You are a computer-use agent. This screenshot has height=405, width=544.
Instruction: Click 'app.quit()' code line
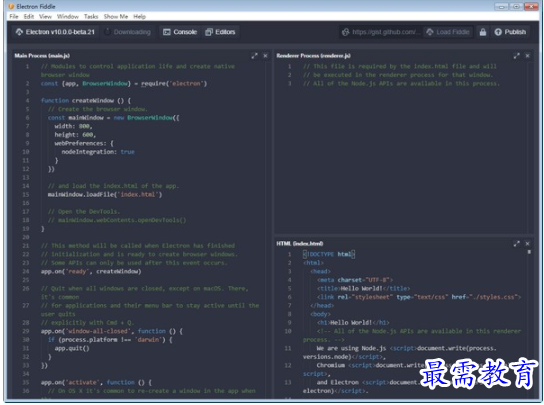coord(72,348)
